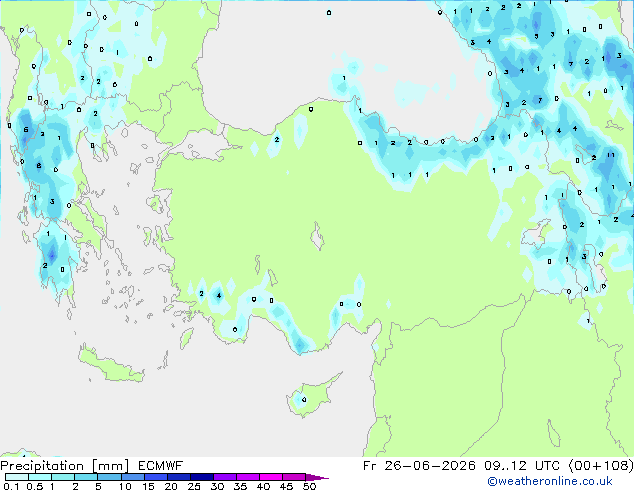Click the 10–15 mm legend color box
This screenshot has width=634, height=490.
coord(133,477)
